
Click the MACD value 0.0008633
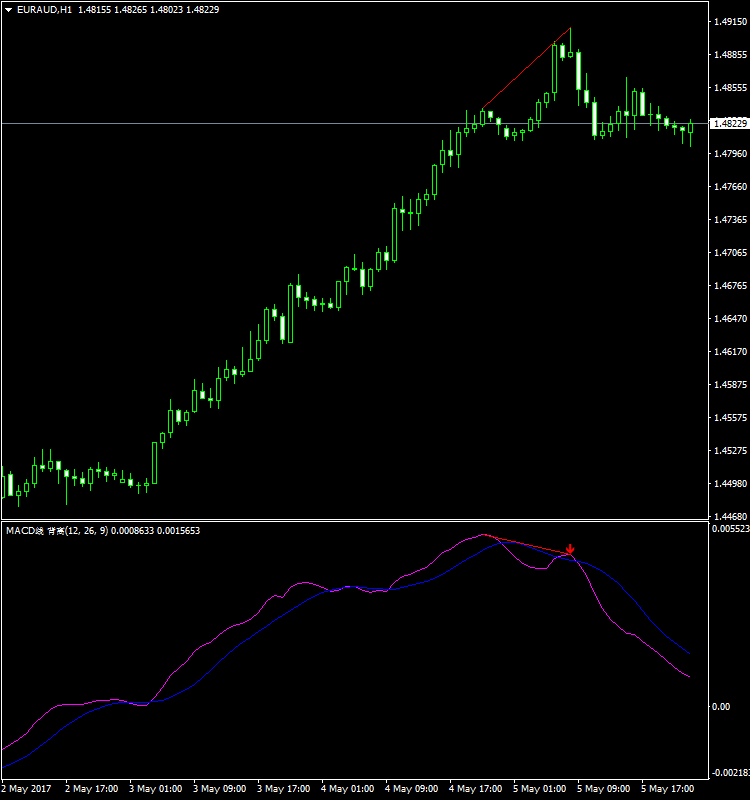133,531
